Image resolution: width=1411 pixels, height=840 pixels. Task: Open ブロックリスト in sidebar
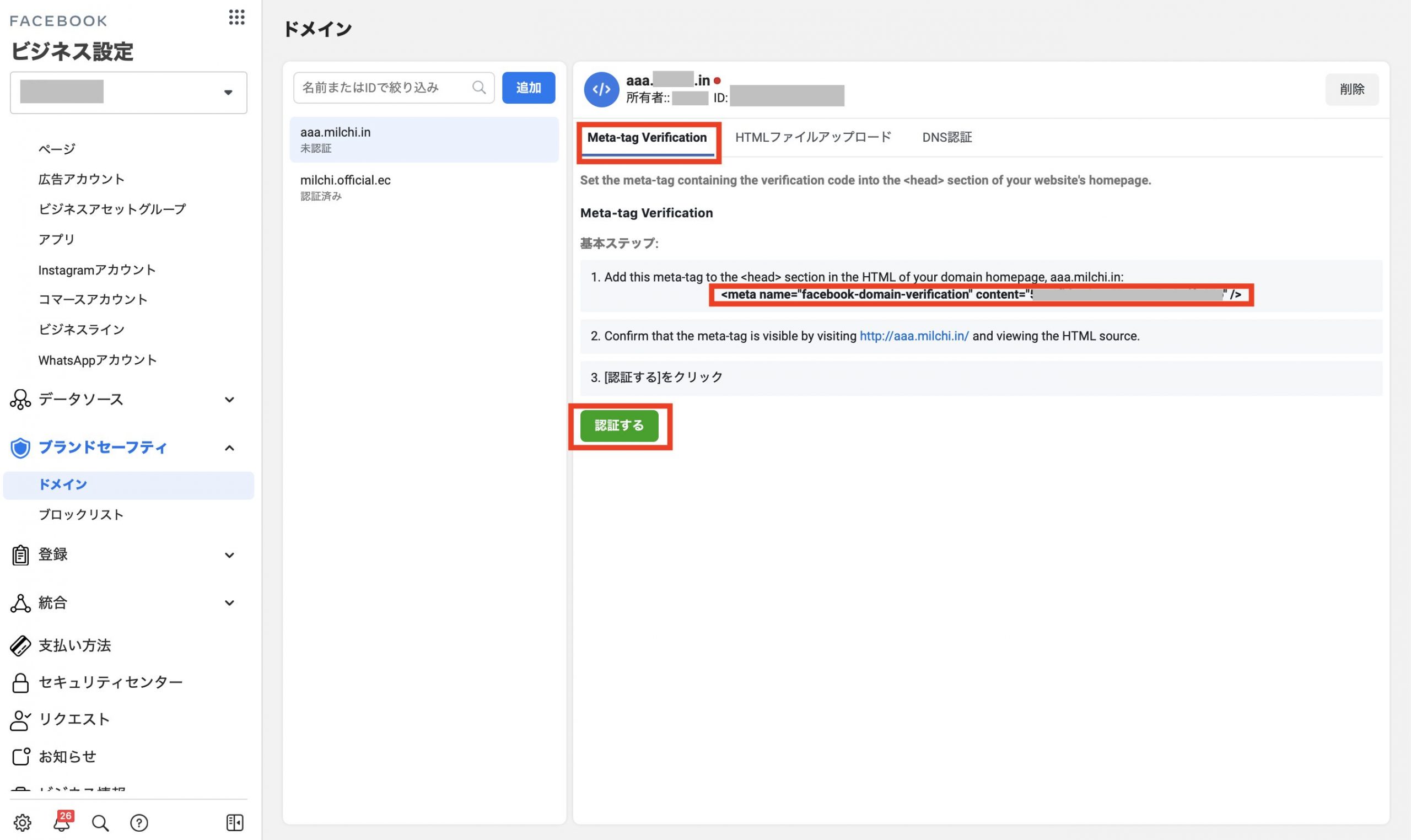[x=80, y=515]
